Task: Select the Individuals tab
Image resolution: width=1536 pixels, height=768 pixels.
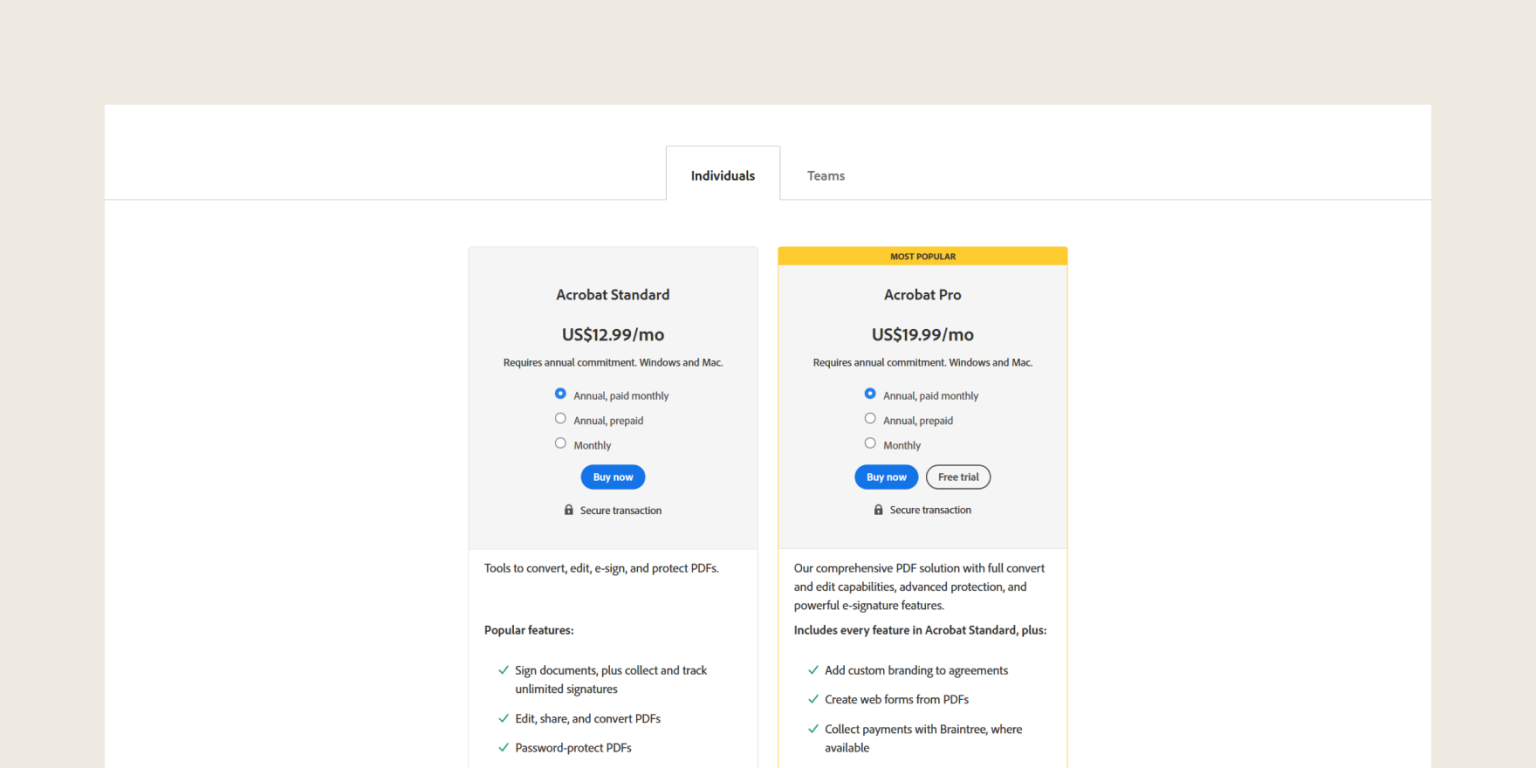Action: [722, 174]
